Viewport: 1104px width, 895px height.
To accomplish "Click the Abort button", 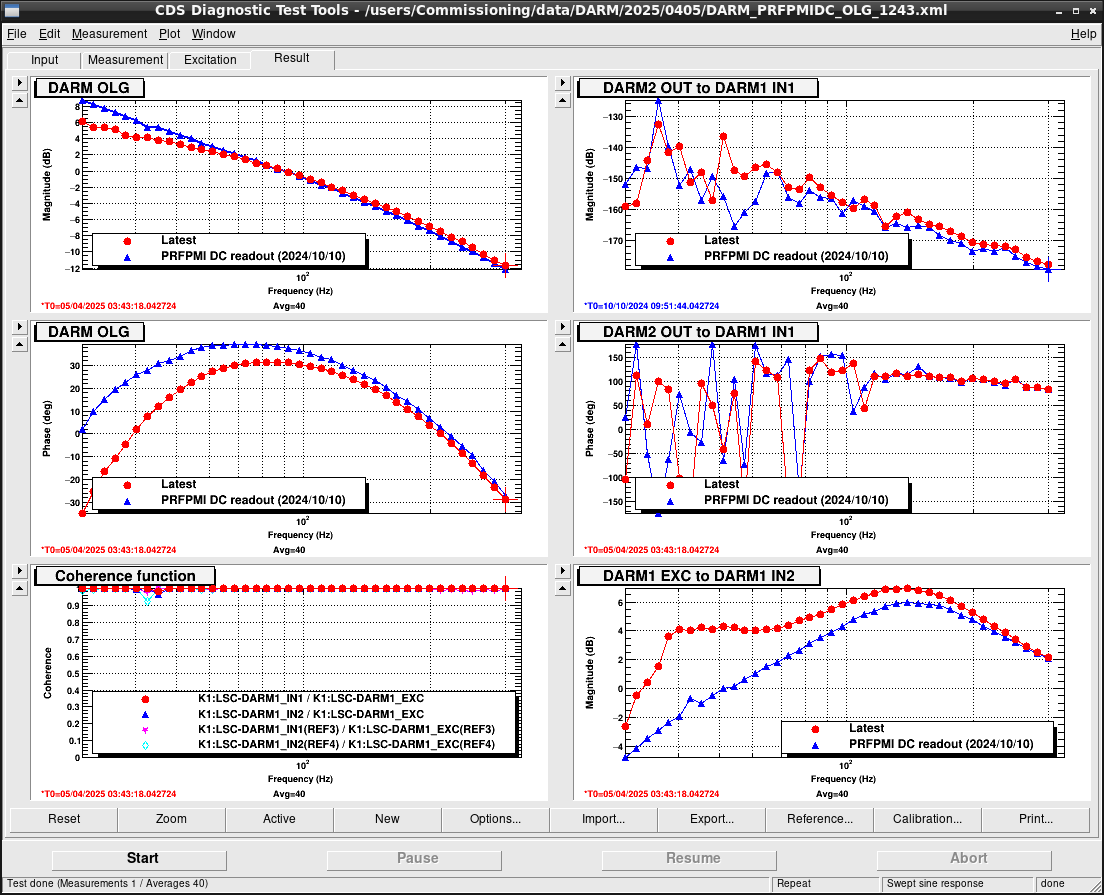I will point(965,859).
